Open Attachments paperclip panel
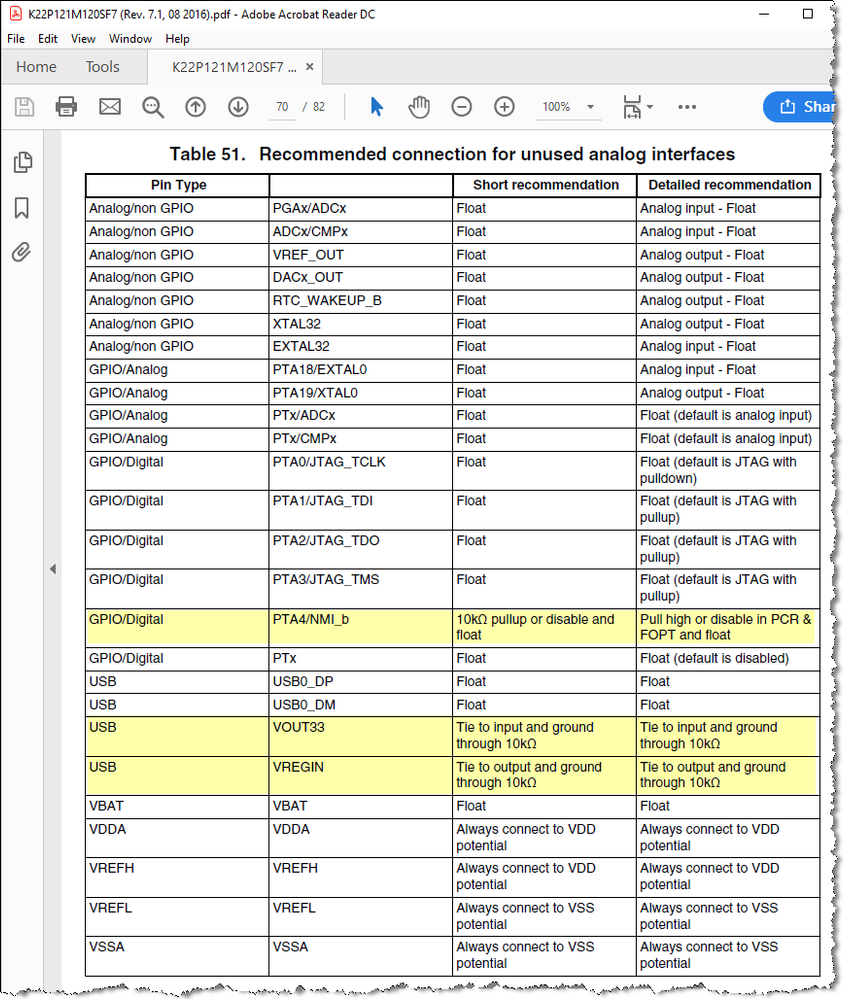Viewport: 844px width, 999px height. (x=22, y=252)
